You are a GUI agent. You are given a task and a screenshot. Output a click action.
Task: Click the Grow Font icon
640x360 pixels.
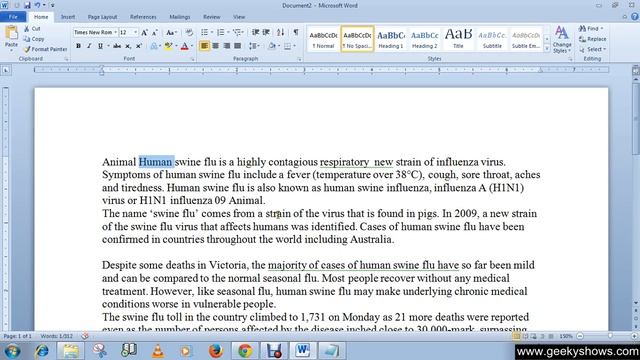[x=144, y=33]
